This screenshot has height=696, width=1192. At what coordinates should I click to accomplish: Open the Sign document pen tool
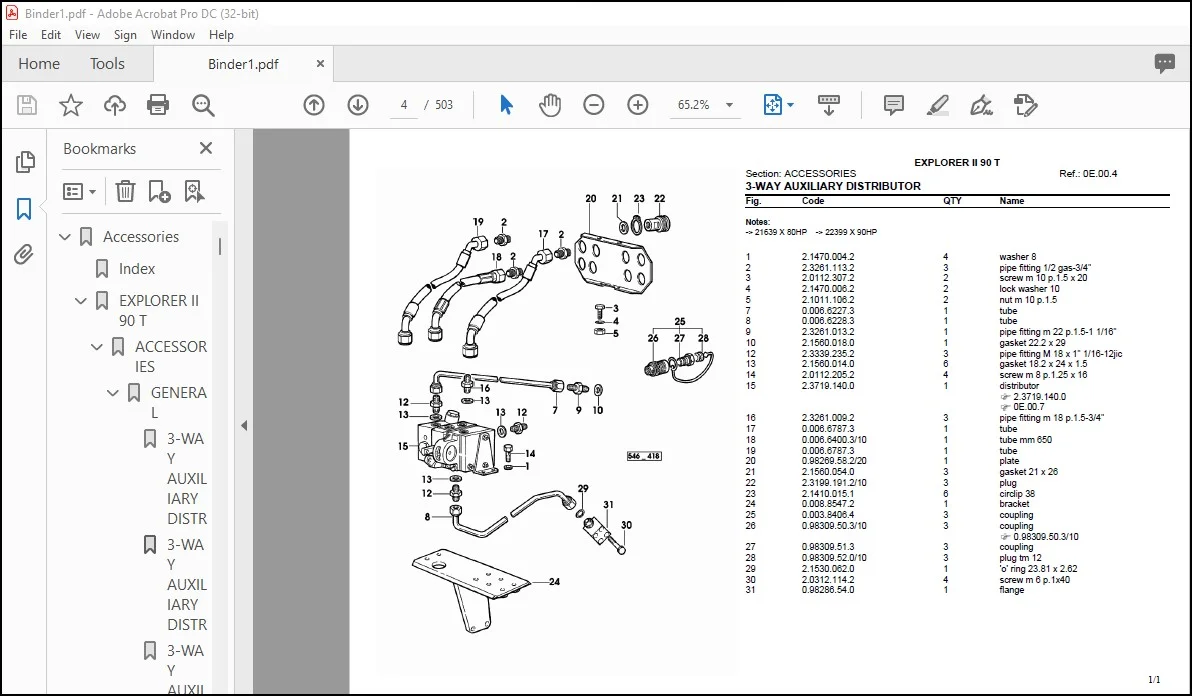(981, 105)
